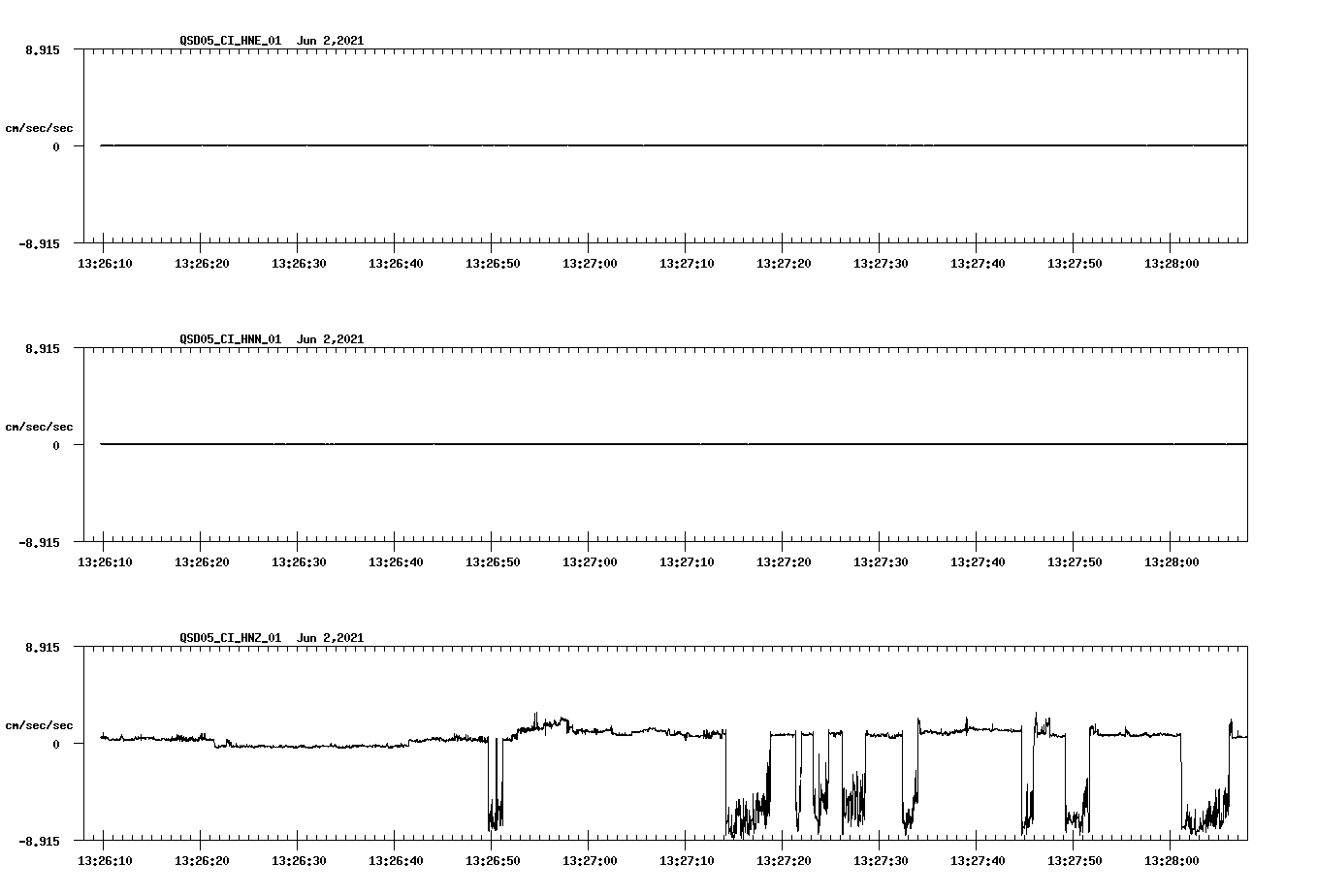Click the Jun 2,2021 date on the HNN plot
This screenshot has height=896, width=1317.
pos(330,339)
